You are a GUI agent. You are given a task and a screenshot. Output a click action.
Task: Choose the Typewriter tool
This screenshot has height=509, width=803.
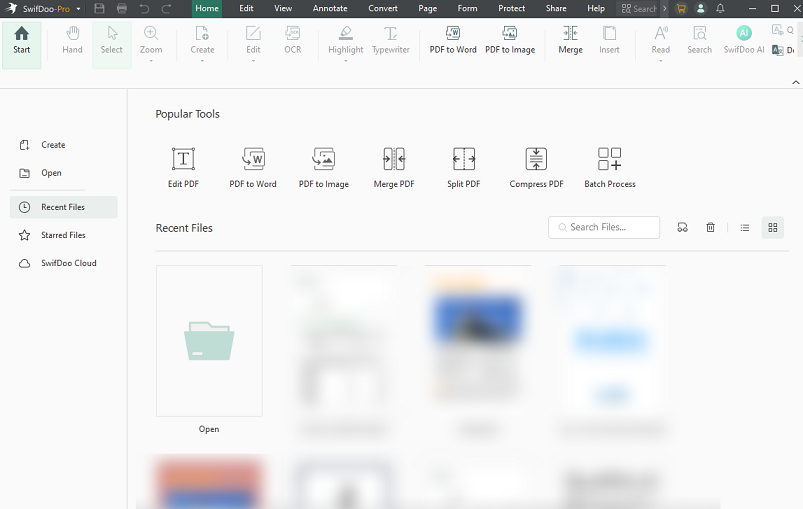391,40
